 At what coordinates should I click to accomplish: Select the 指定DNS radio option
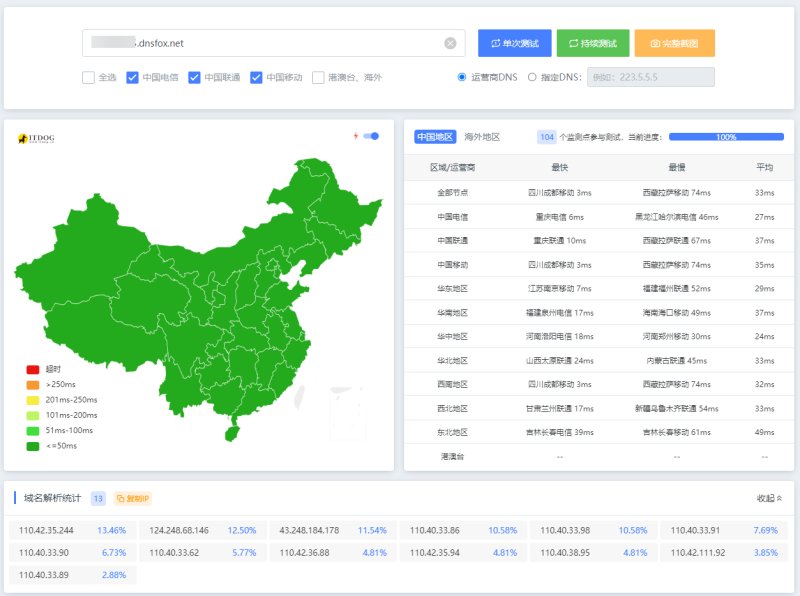click(x=532, y=77)
